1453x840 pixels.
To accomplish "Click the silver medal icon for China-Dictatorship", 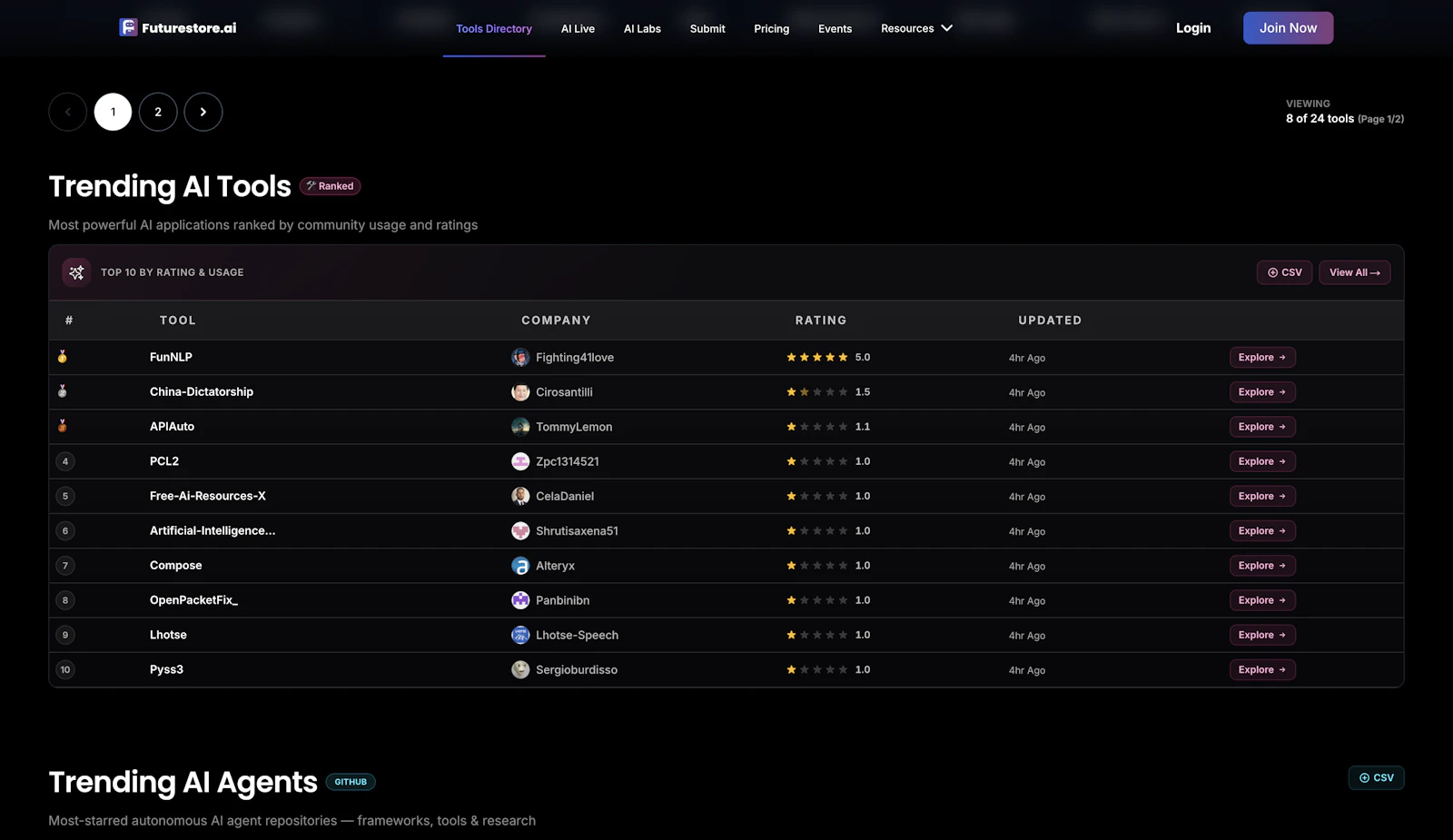I will (63, 391).
